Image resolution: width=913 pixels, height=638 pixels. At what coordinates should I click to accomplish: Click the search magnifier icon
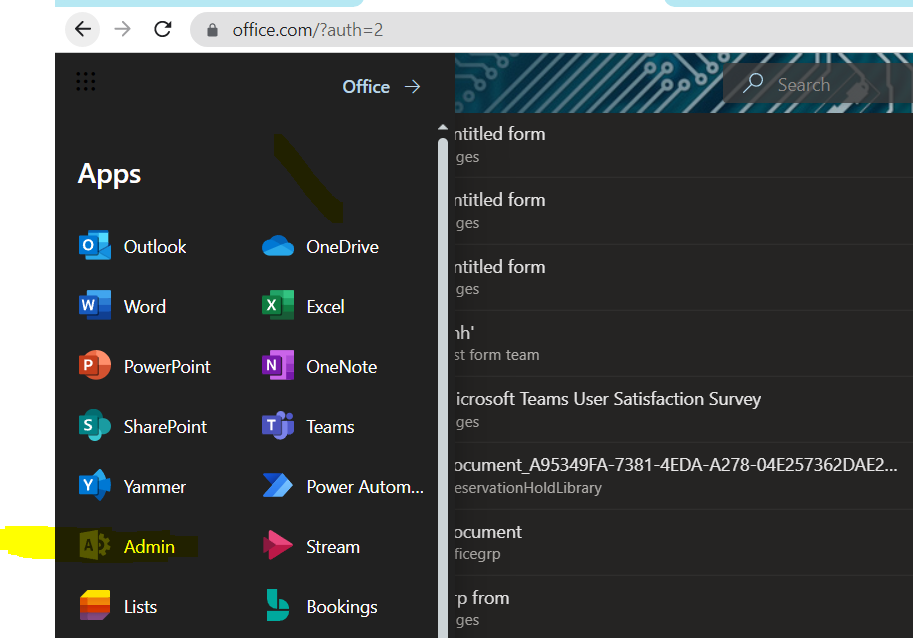(753, 83)
